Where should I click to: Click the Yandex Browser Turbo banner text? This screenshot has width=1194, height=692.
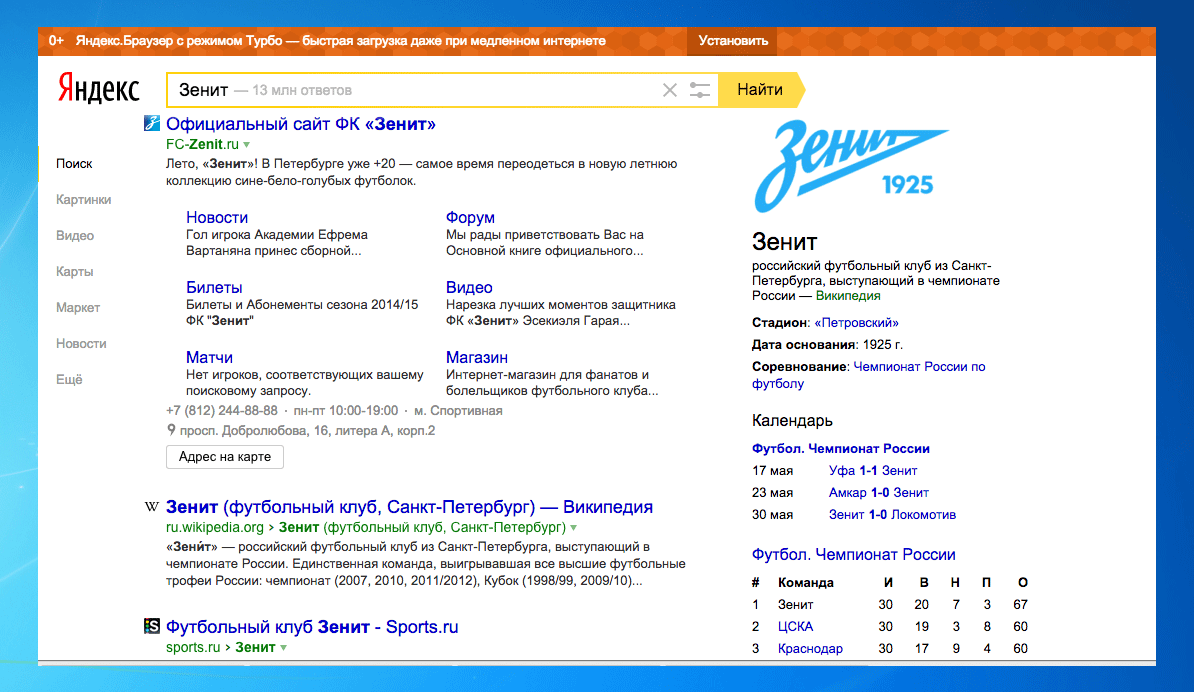pos(340,41)
